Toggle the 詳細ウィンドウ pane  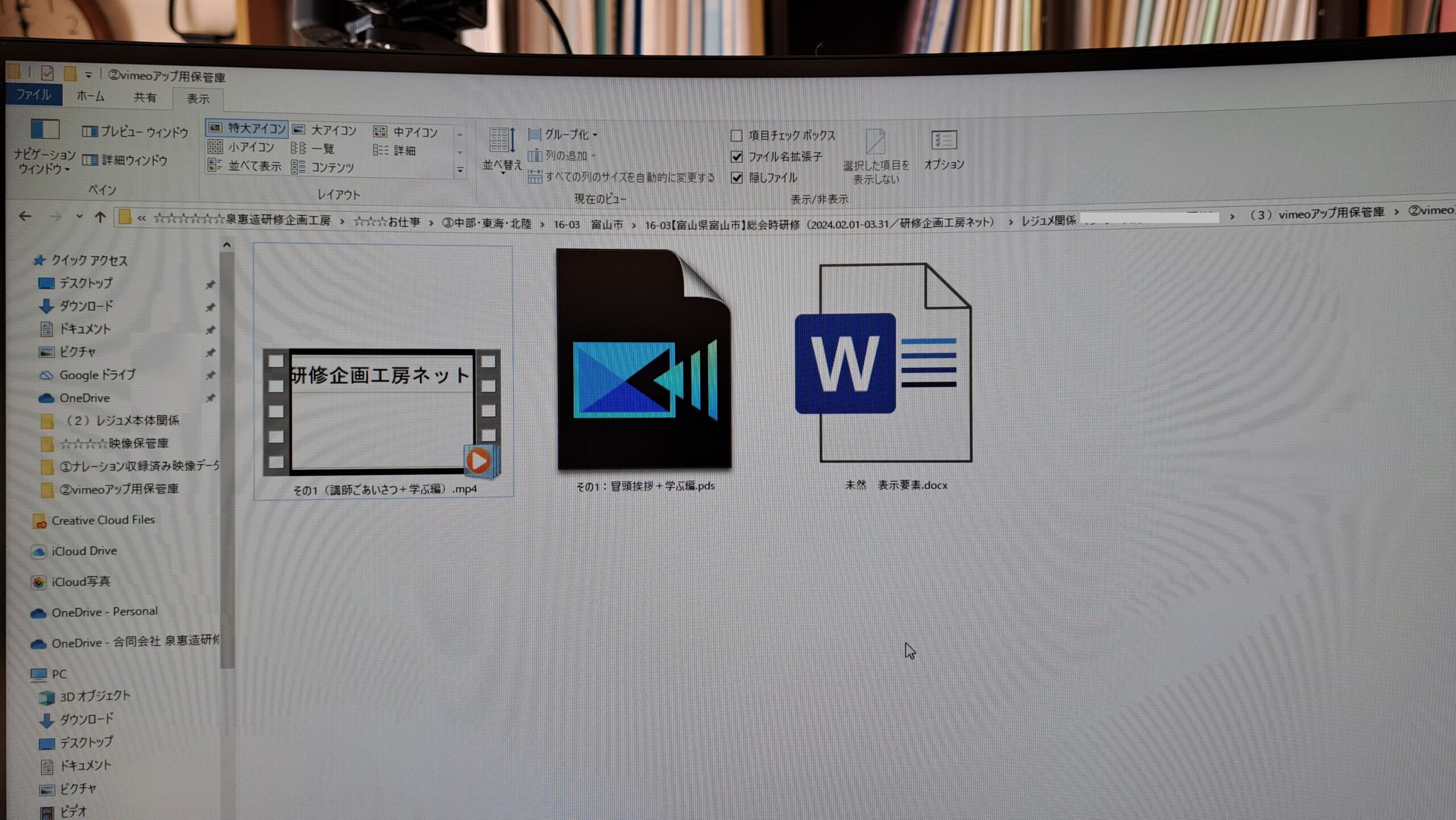(x=125, y=160)
